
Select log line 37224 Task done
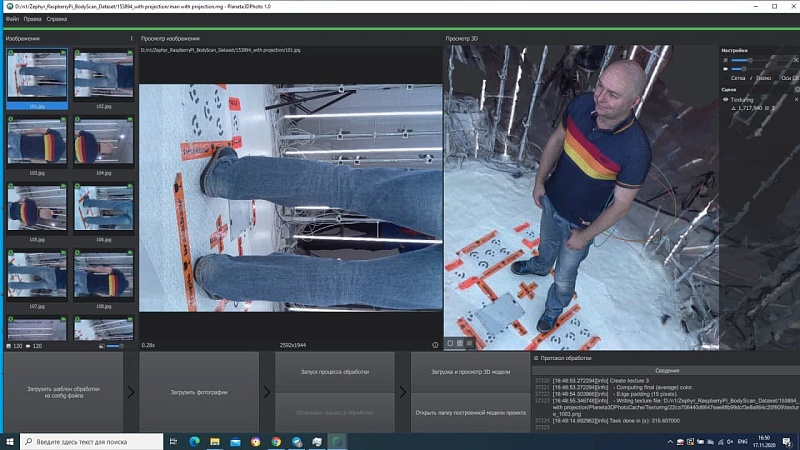click(616, 421)
